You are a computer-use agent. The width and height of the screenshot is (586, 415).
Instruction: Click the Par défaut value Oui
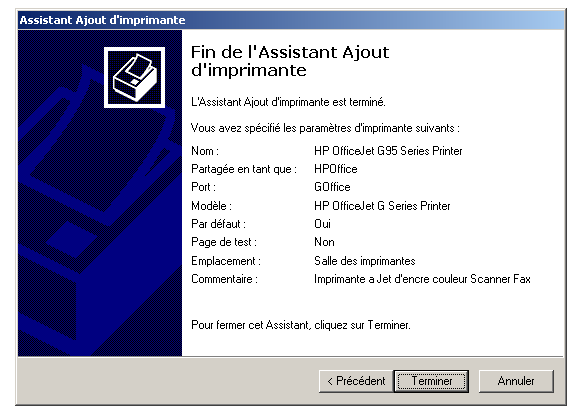tap(322, 224)
